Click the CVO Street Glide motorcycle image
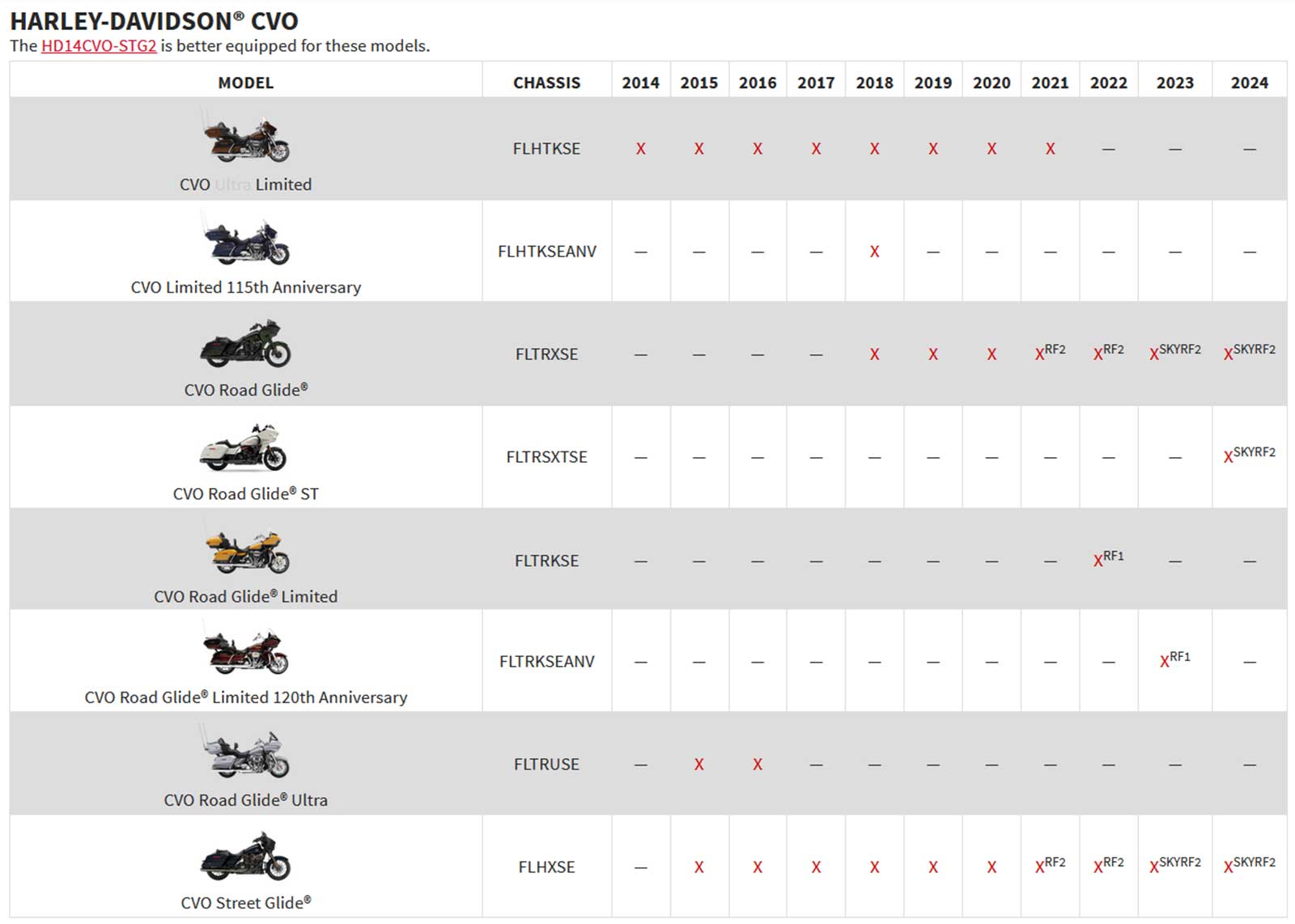1295x924 pixels. click(x=246, y=857)
